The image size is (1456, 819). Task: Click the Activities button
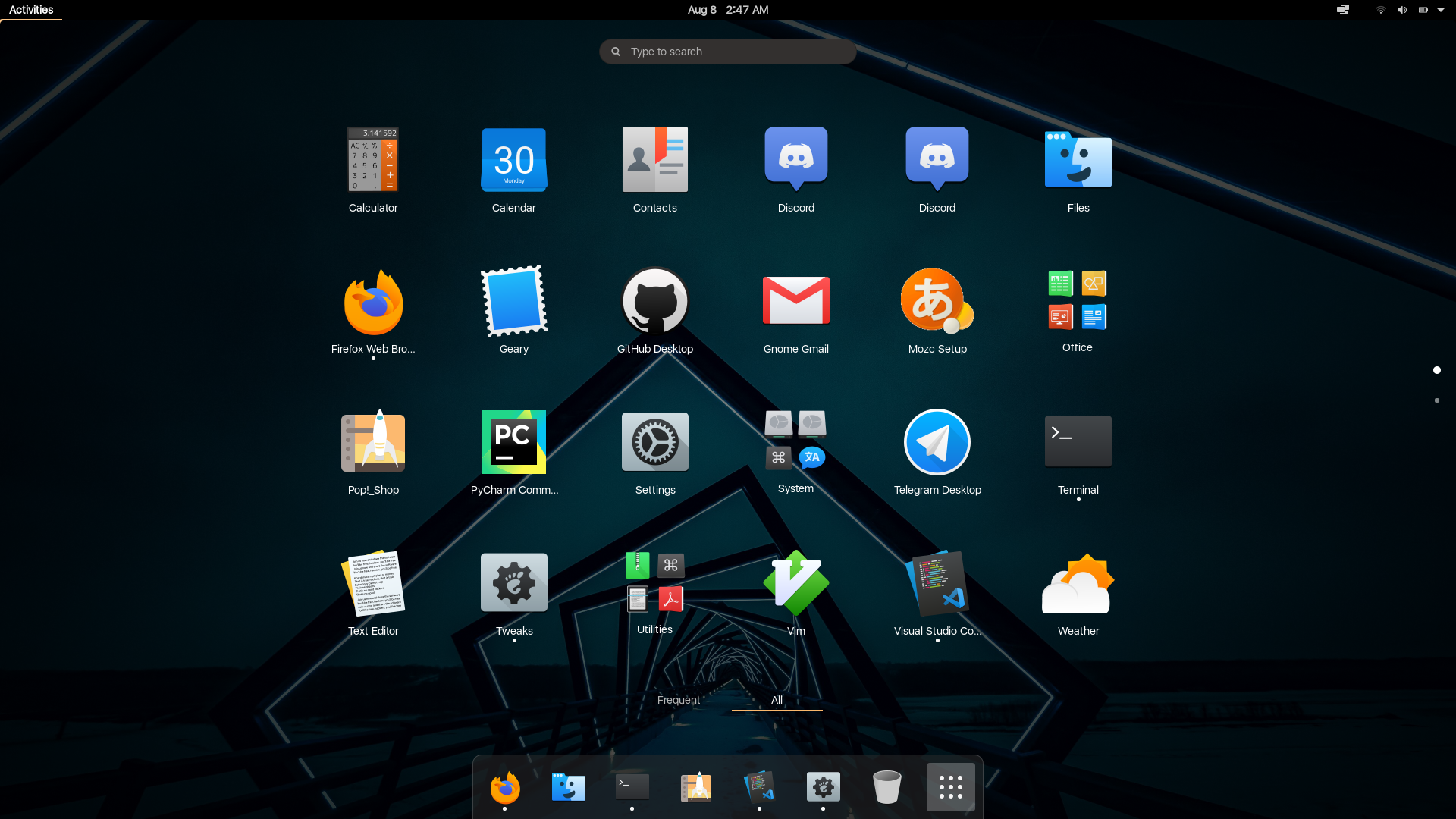coord(31,10)
